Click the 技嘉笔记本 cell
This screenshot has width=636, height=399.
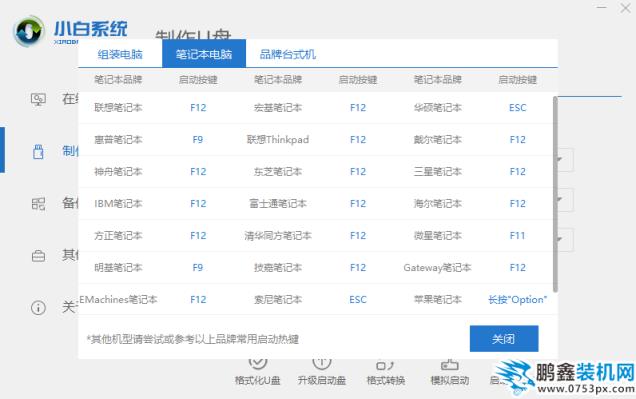tap(278, 268)
